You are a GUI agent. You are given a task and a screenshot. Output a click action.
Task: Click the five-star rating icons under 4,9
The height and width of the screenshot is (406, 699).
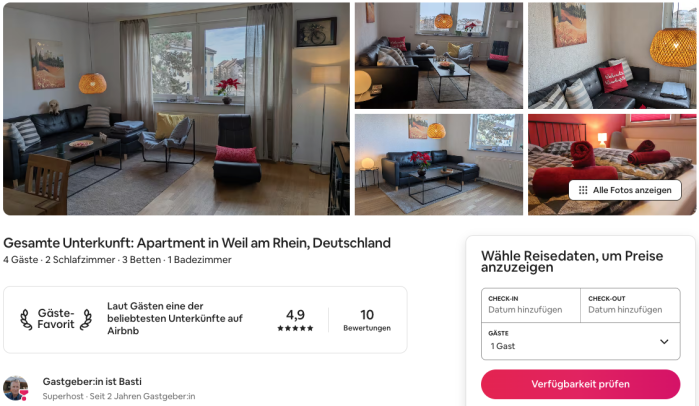(x=295, y=328)
